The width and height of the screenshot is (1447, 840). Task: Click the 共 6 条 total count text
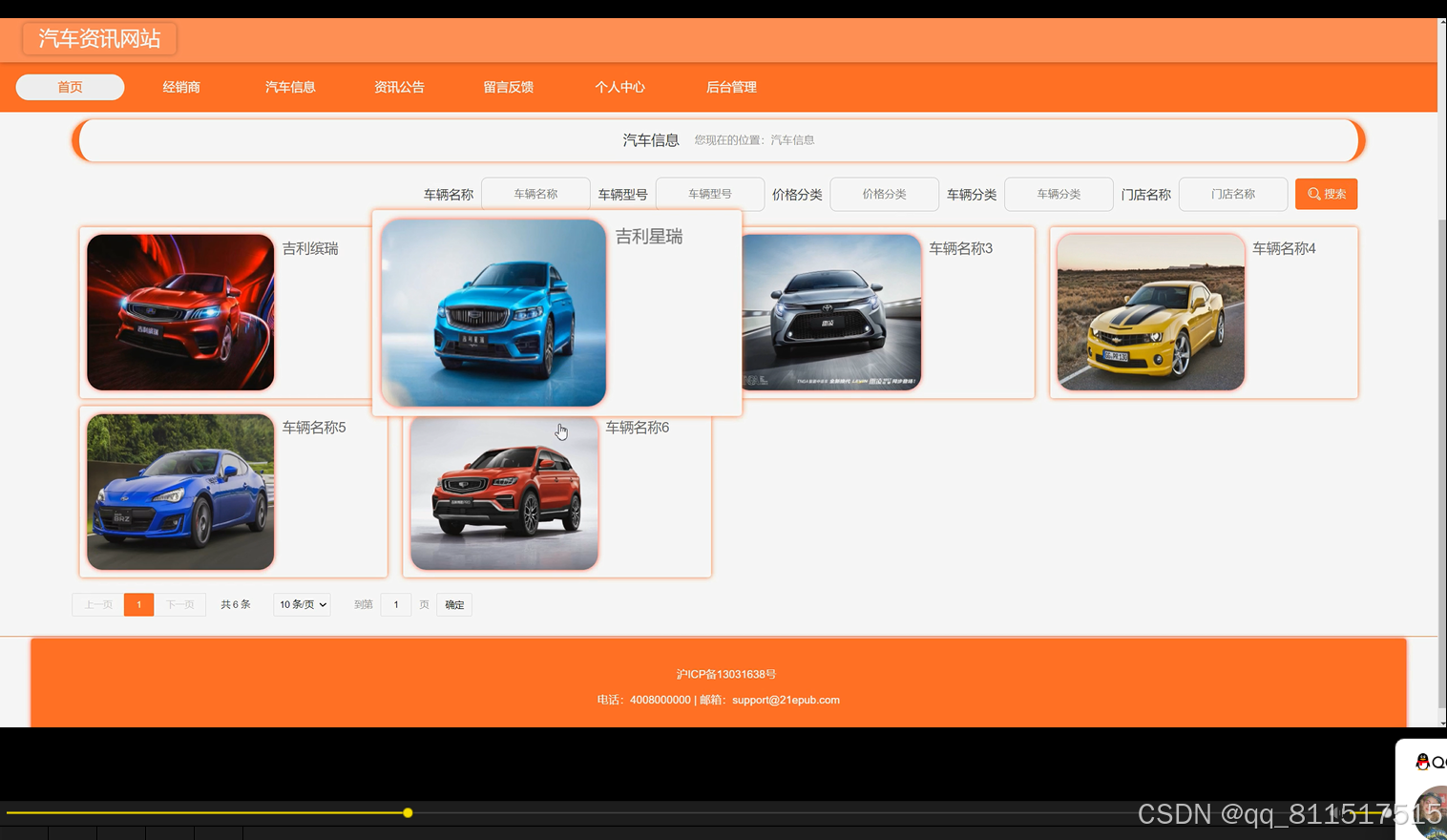click(236, 604)
